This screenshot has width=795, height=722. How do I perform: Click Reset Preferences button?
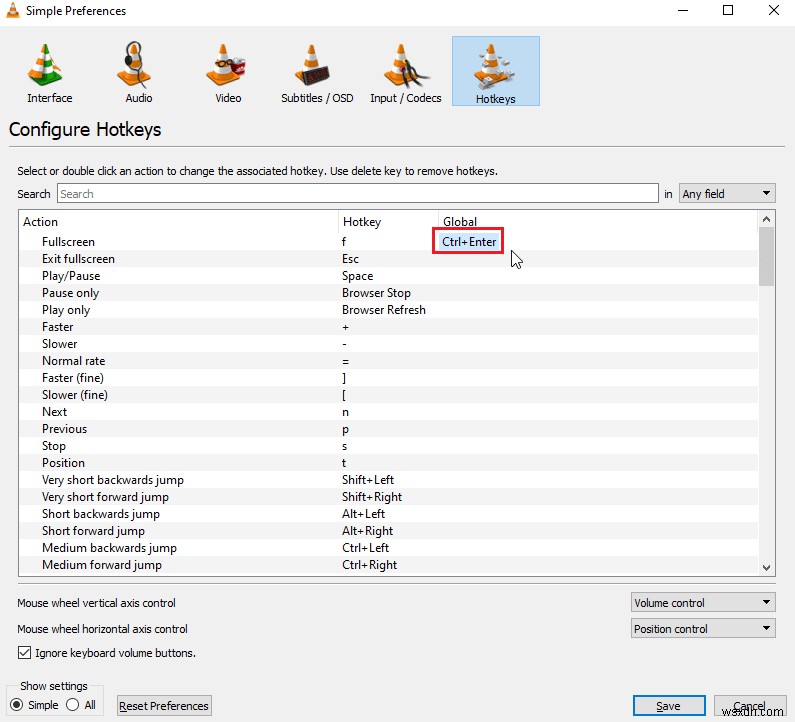pos(164,706)
